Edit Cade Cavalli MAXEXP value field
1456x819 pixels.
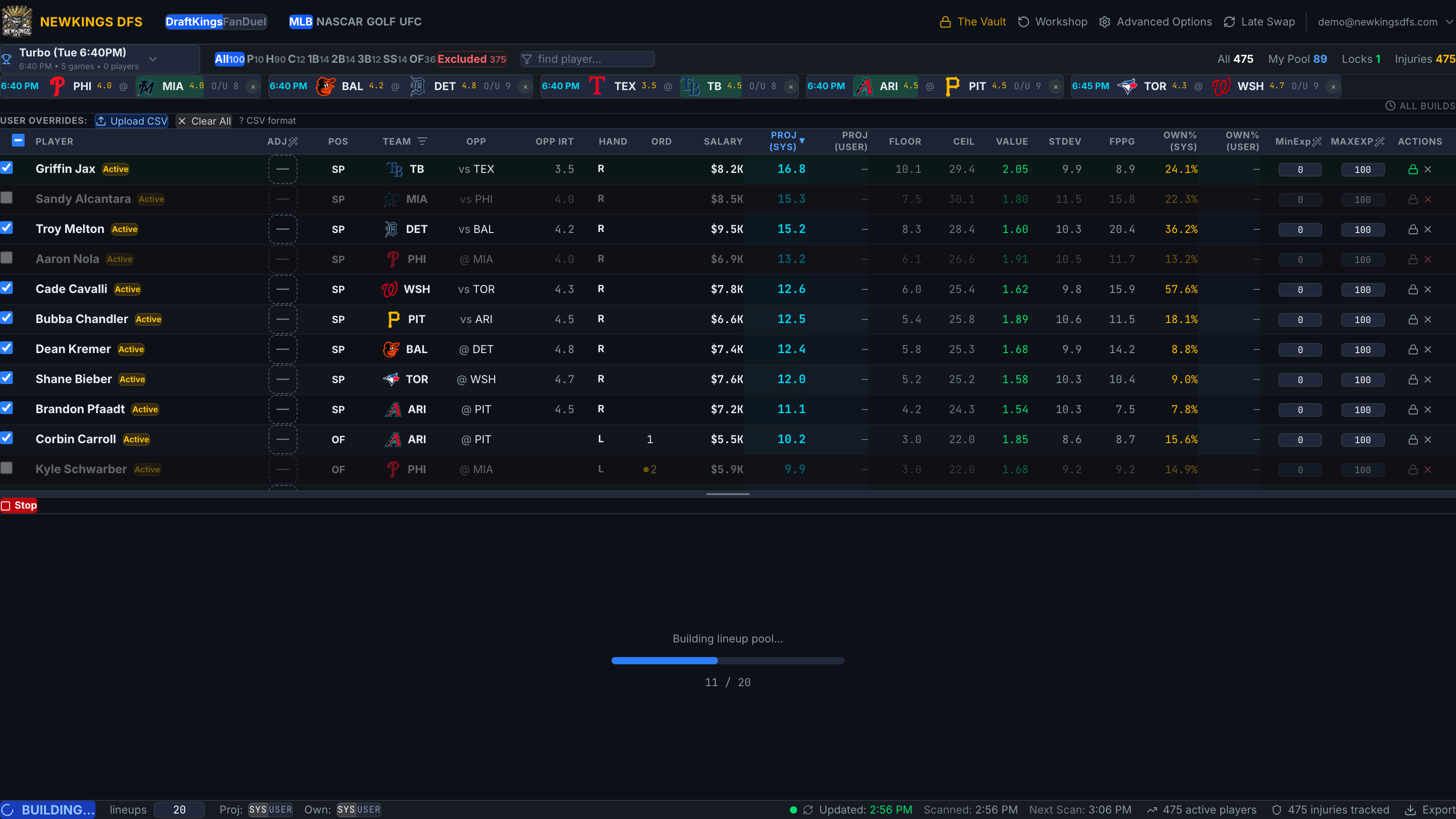[1363, 290]
